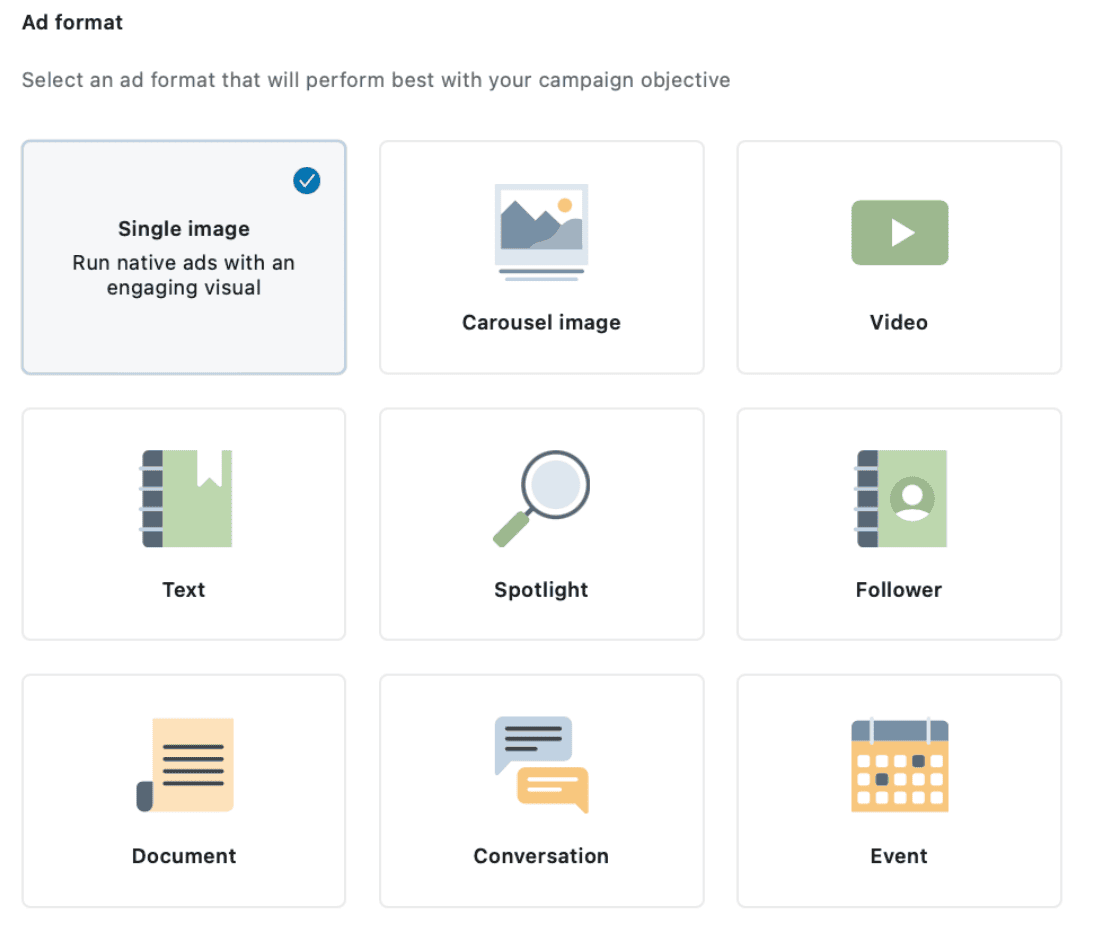The image size is (1120, 936).
Task: Click the 'Ad format' heading
Action: [72, 22]
